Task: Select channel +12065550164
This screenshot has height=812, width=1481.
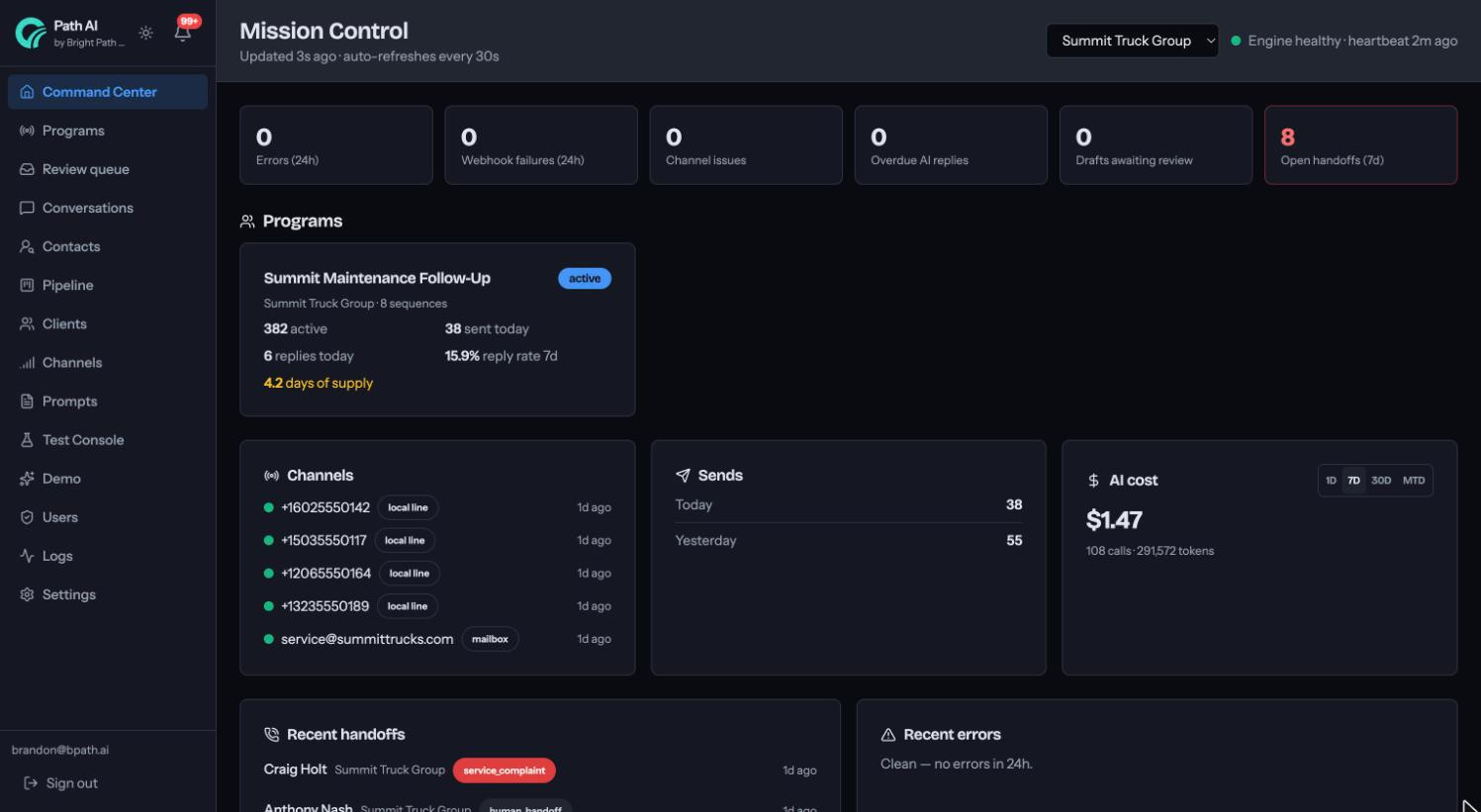Action: coord(437,573)
